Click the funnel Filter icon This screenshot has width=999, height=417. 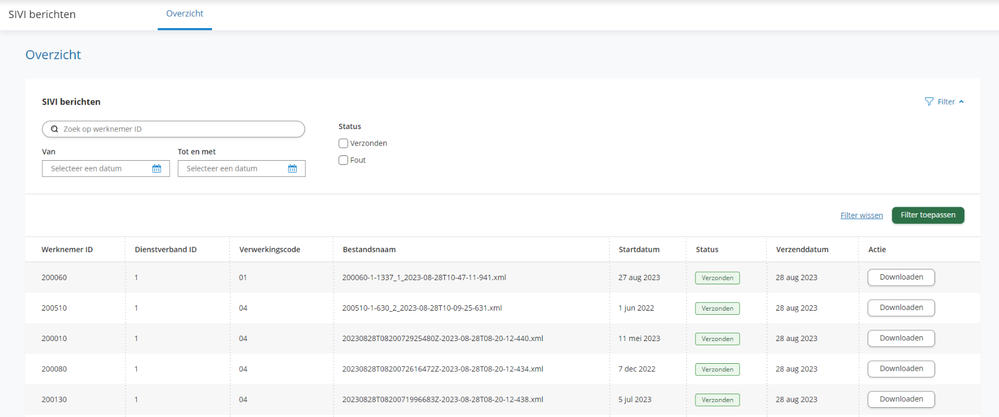tap(929, 102)
